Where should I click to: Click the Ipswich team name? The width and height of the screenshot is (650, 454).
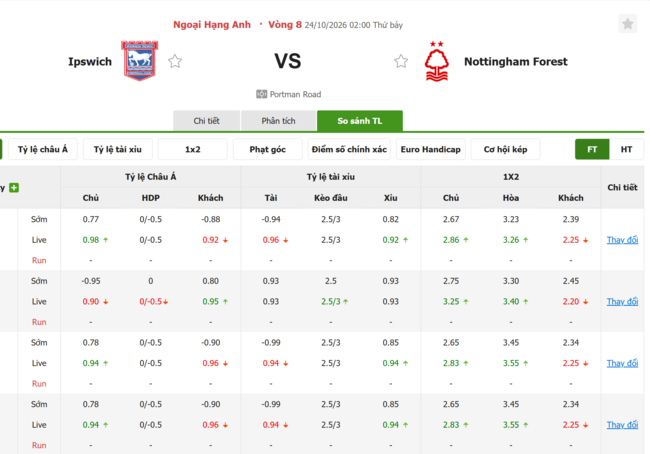[90, 62]
